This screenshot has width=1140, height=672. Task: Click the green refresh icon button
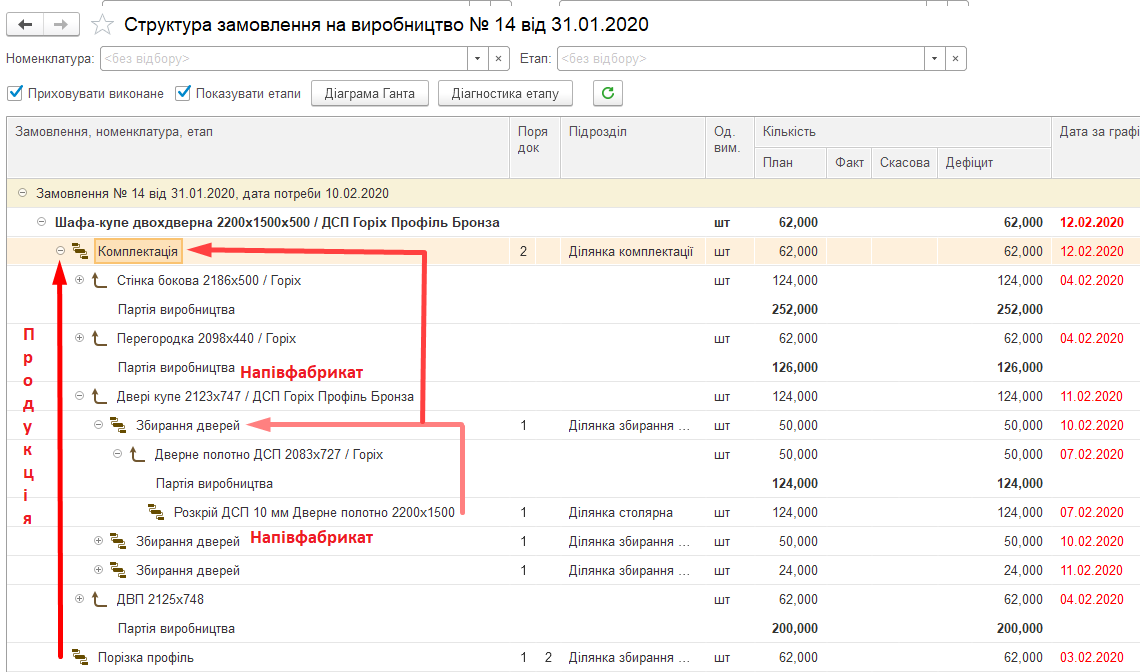[608, 94]
